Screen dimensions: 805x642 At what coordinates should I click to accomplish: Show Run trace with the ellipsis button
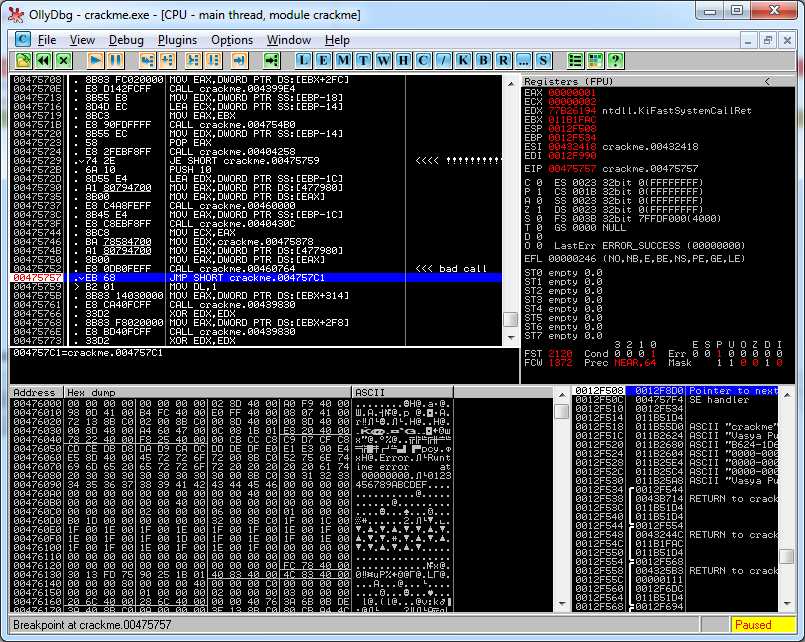[524, 61]
